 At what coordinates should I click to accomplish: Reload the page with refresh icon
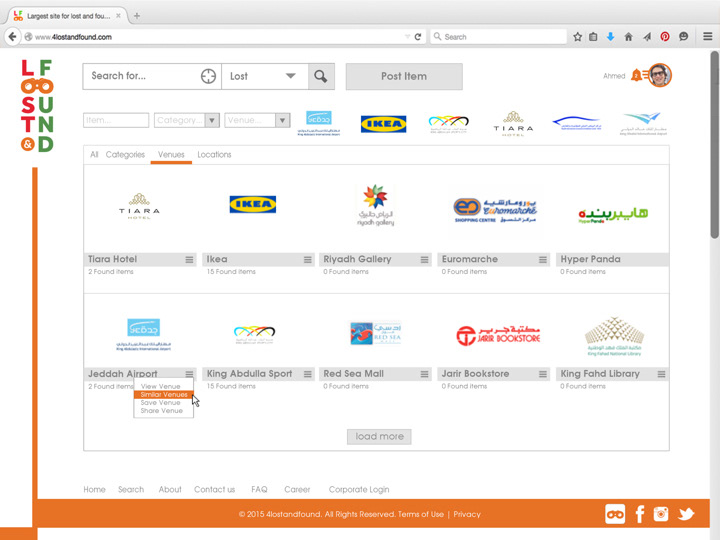418,37
